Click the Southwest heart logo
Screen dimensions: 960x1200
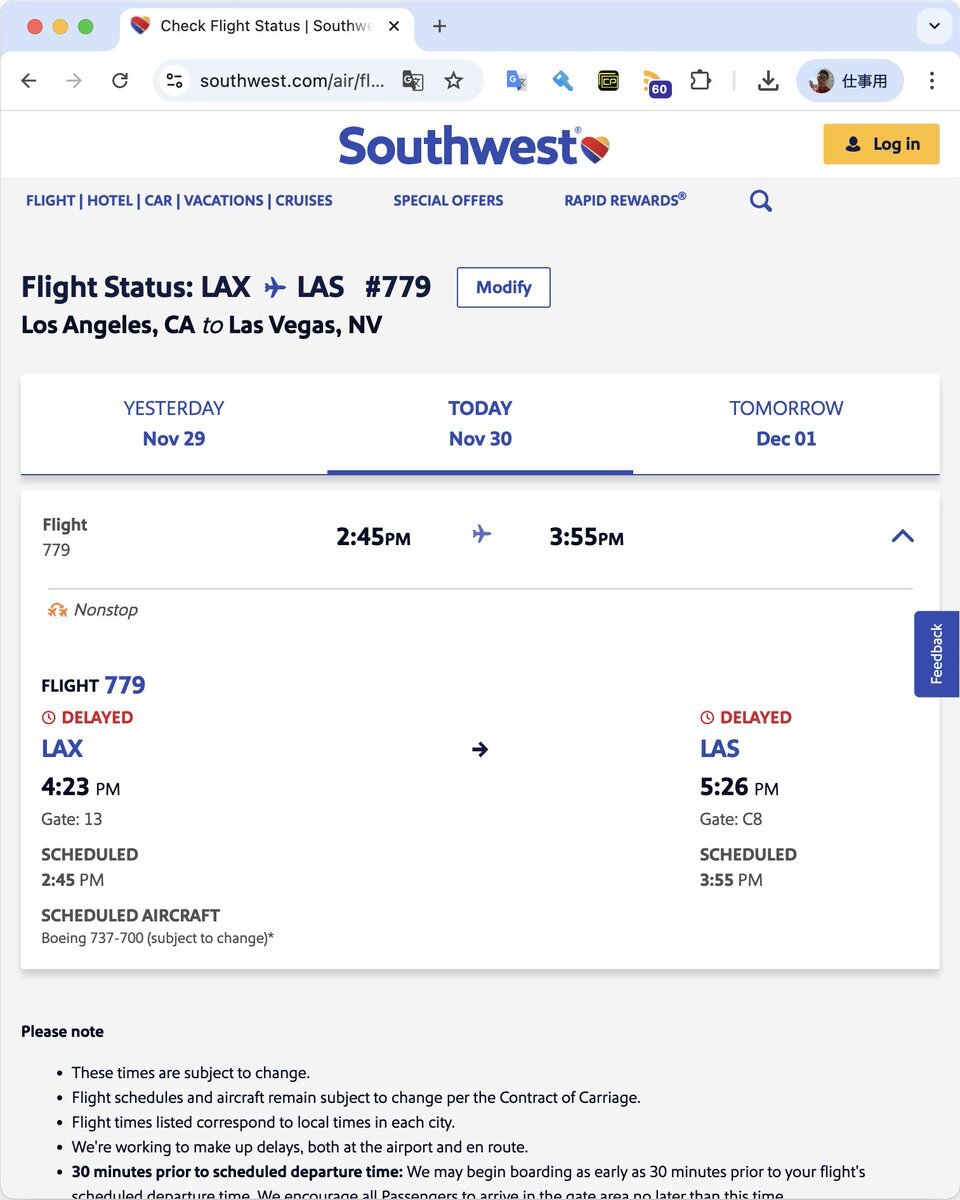click(595, 149)
